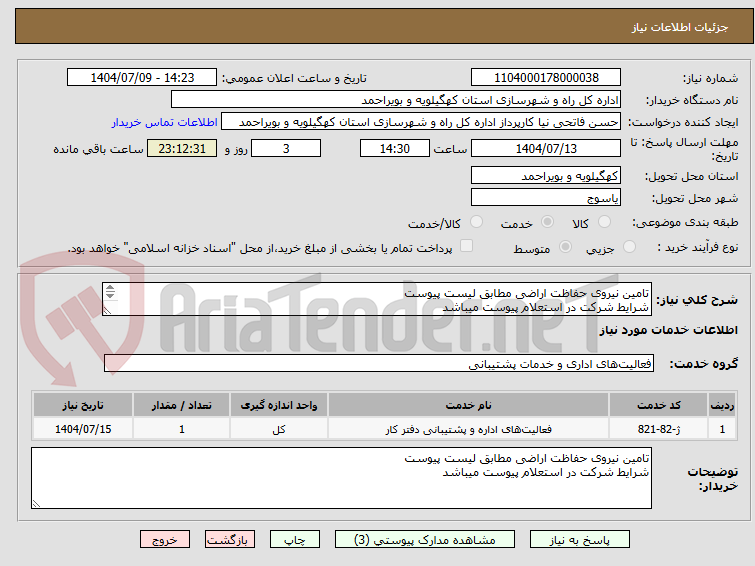Click the جزئیات اطلاعات نیاز header title
Viewport: 755px width, 566px height.
[x=679, y=27]
